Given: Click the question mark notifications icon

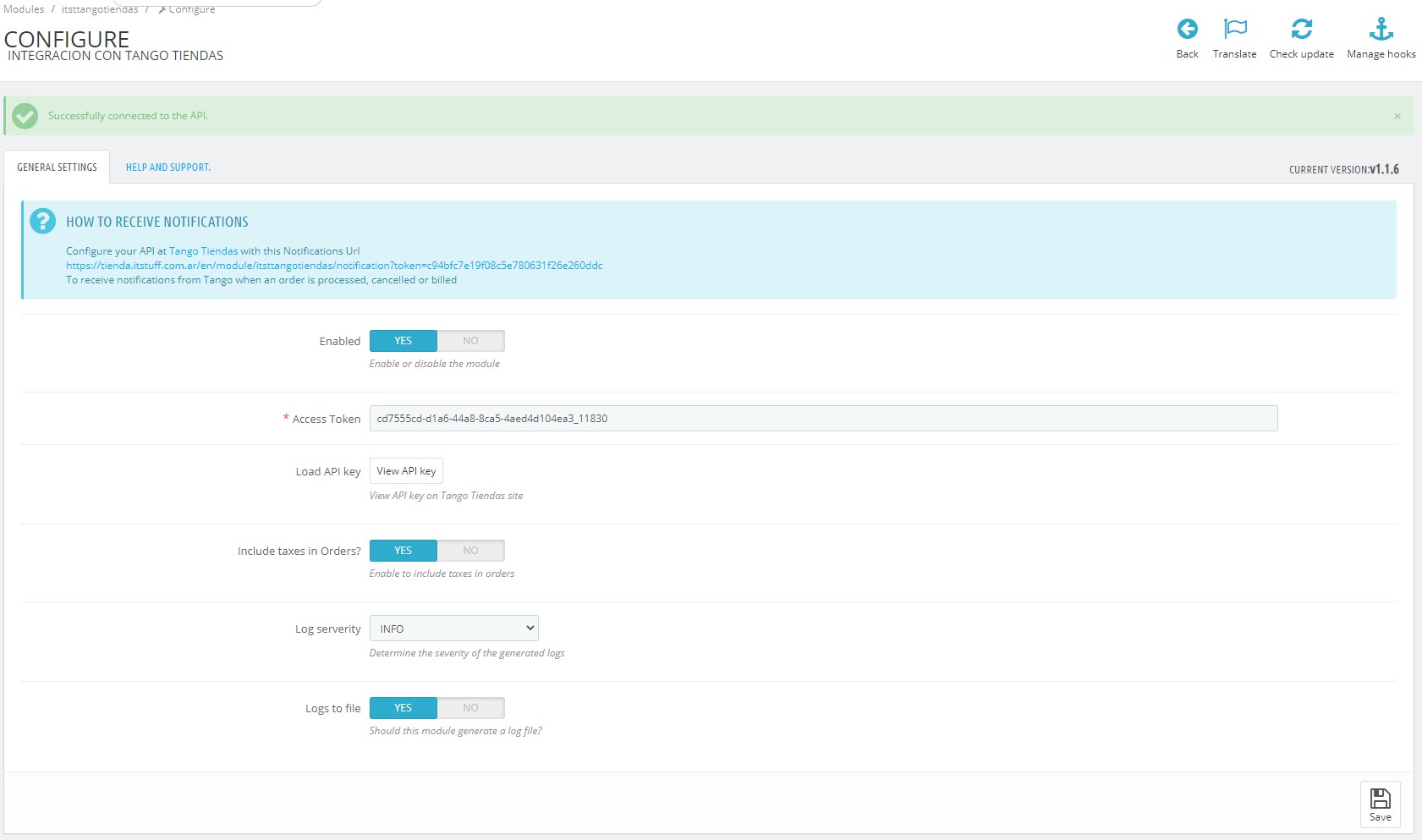Looking at the screenshot, I should [x=42, y=222].
